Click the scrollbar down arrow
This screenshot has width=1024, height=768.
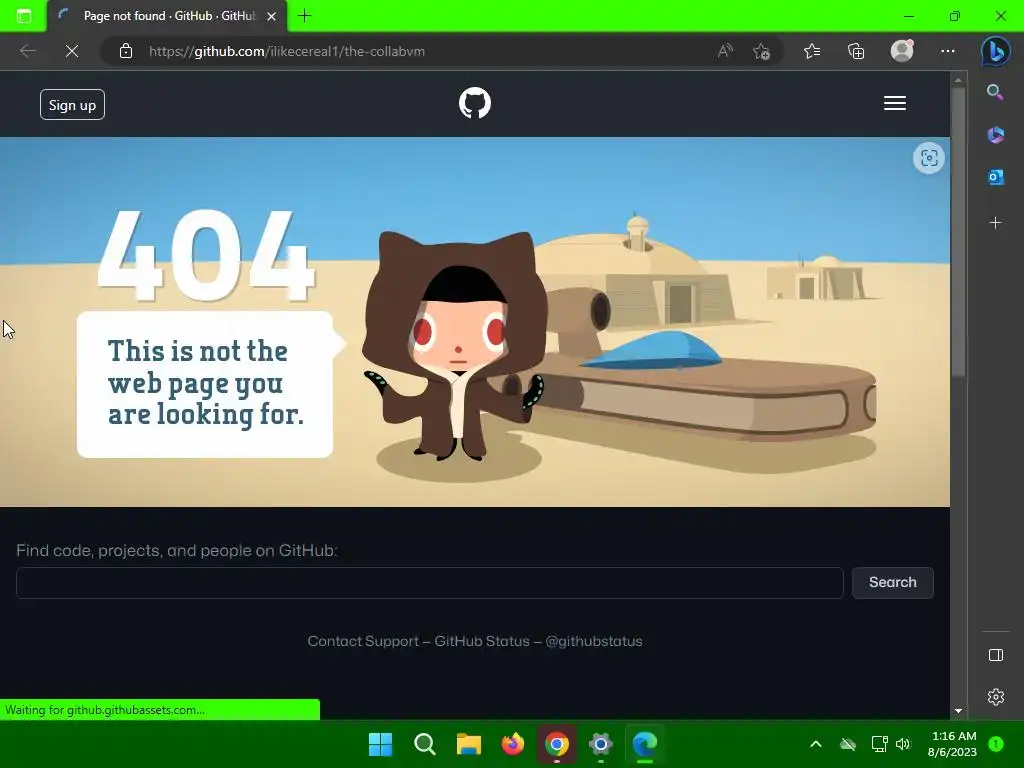[x=958, y=711]
